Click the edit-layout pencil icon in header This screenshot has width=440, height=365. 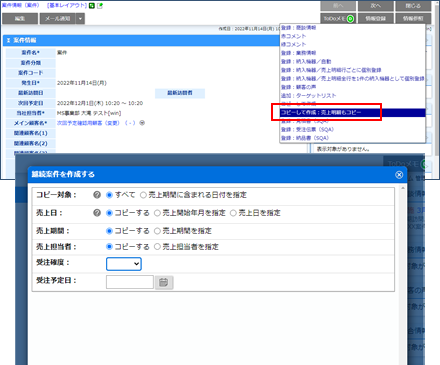(x=100, y=6)
